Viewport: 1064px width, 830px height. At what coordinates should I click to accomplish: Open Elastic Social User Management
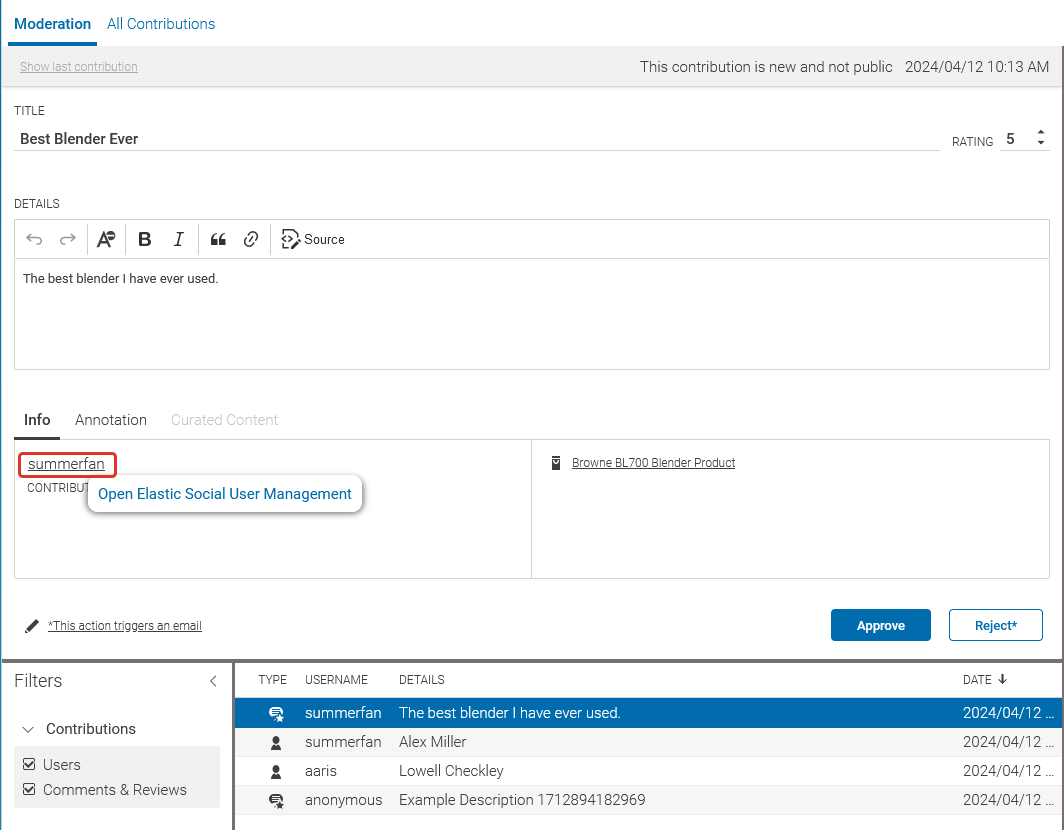[224, 493]
